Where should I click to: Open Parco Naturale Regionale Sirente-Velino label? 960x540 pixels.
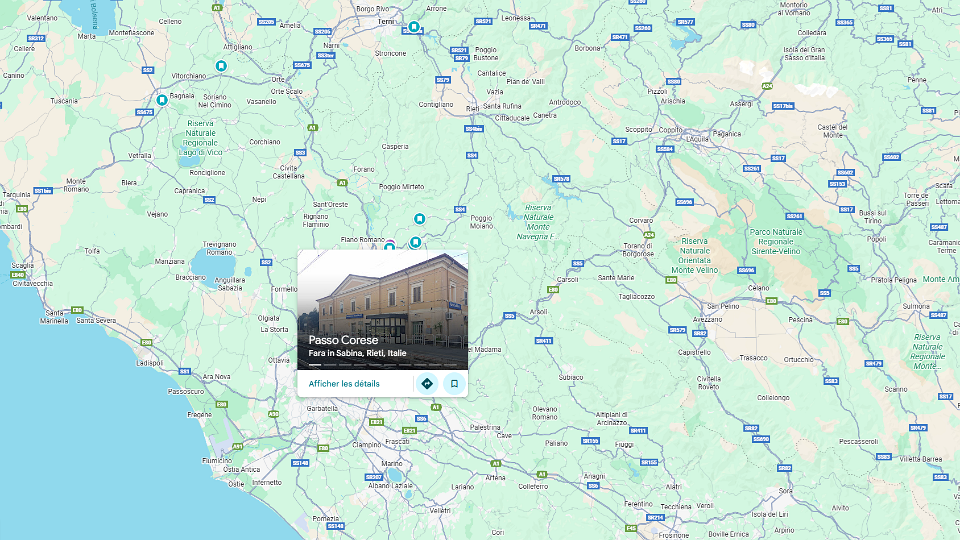(776, 241)
